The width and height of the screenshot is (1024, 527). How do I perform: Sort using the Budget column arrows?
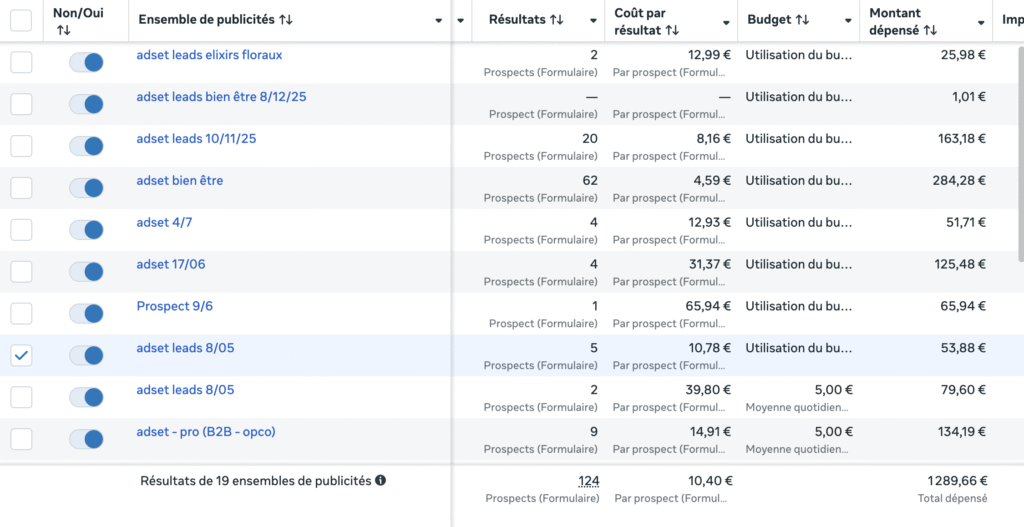point(802,20)
